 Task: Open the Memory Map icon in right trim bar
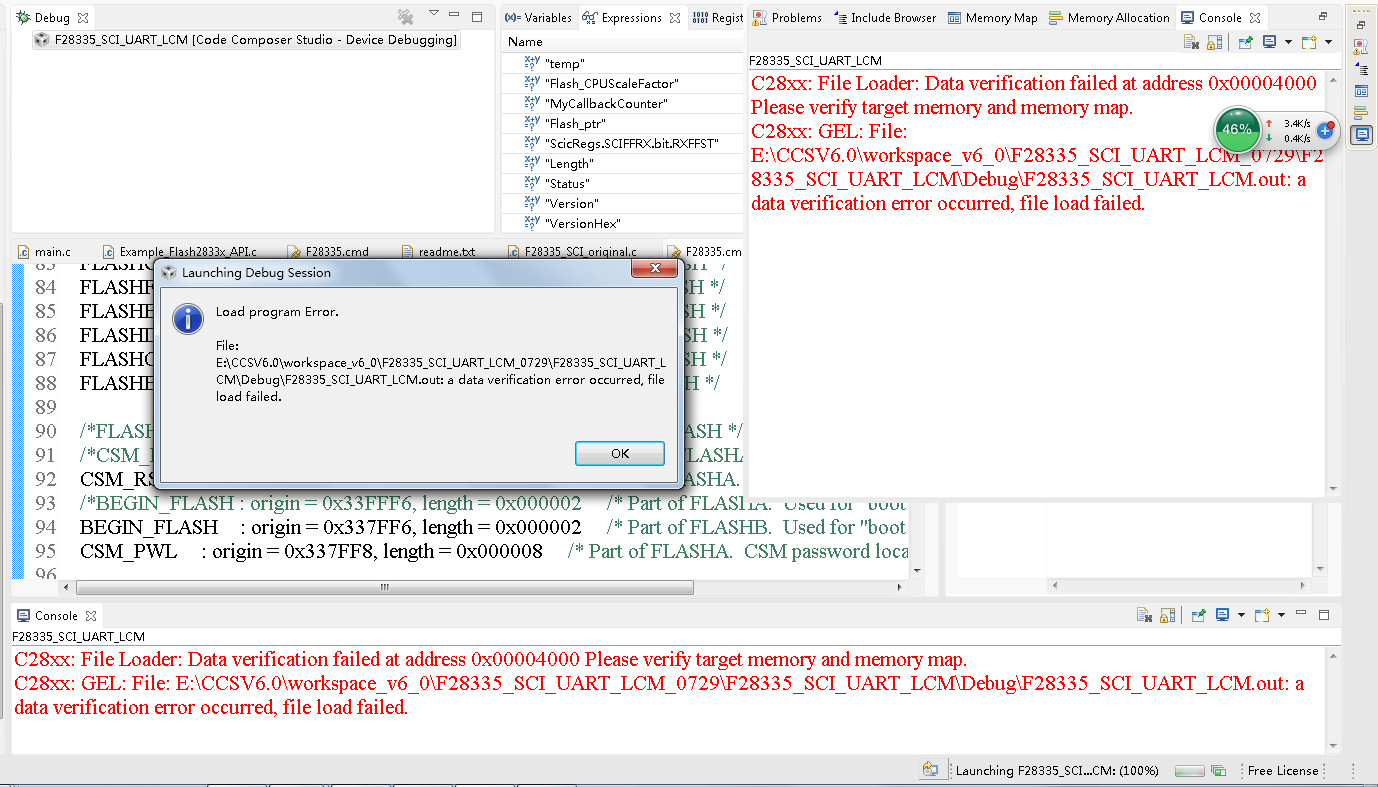pyautogui.click(x=1361, y=90)
